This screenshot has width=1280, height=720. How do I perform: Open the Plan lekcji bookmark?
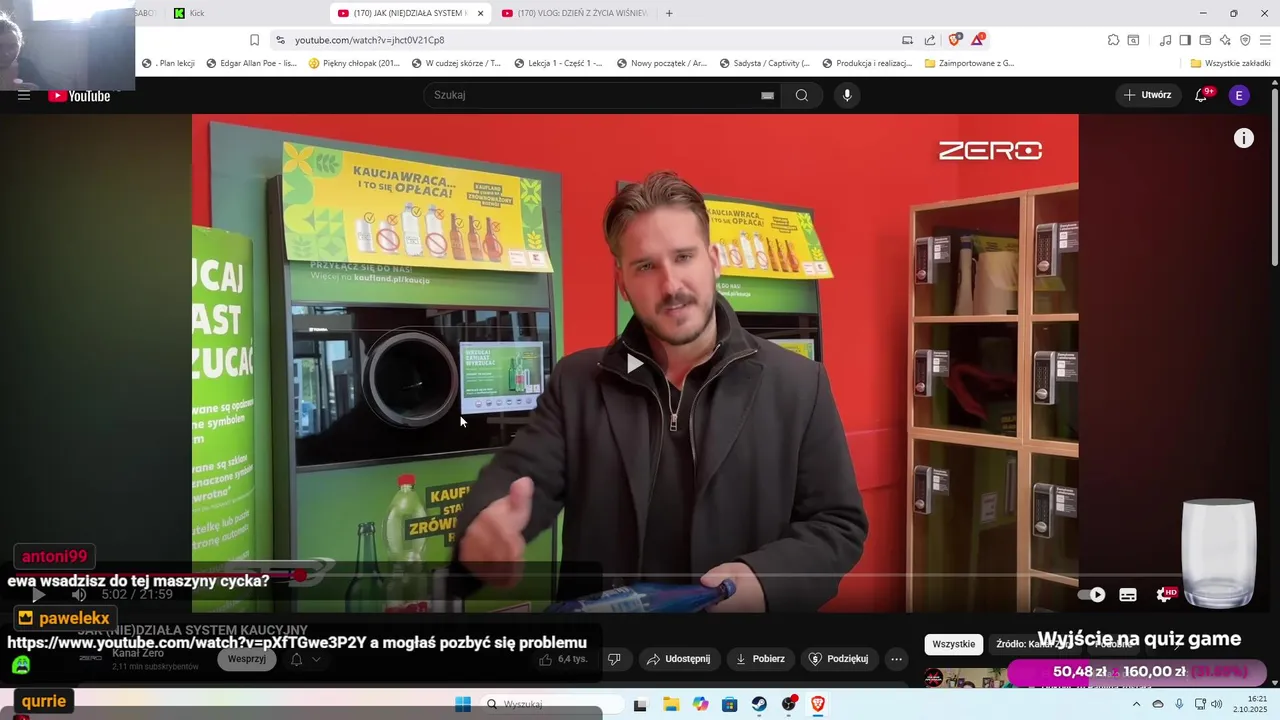(168, 63)
